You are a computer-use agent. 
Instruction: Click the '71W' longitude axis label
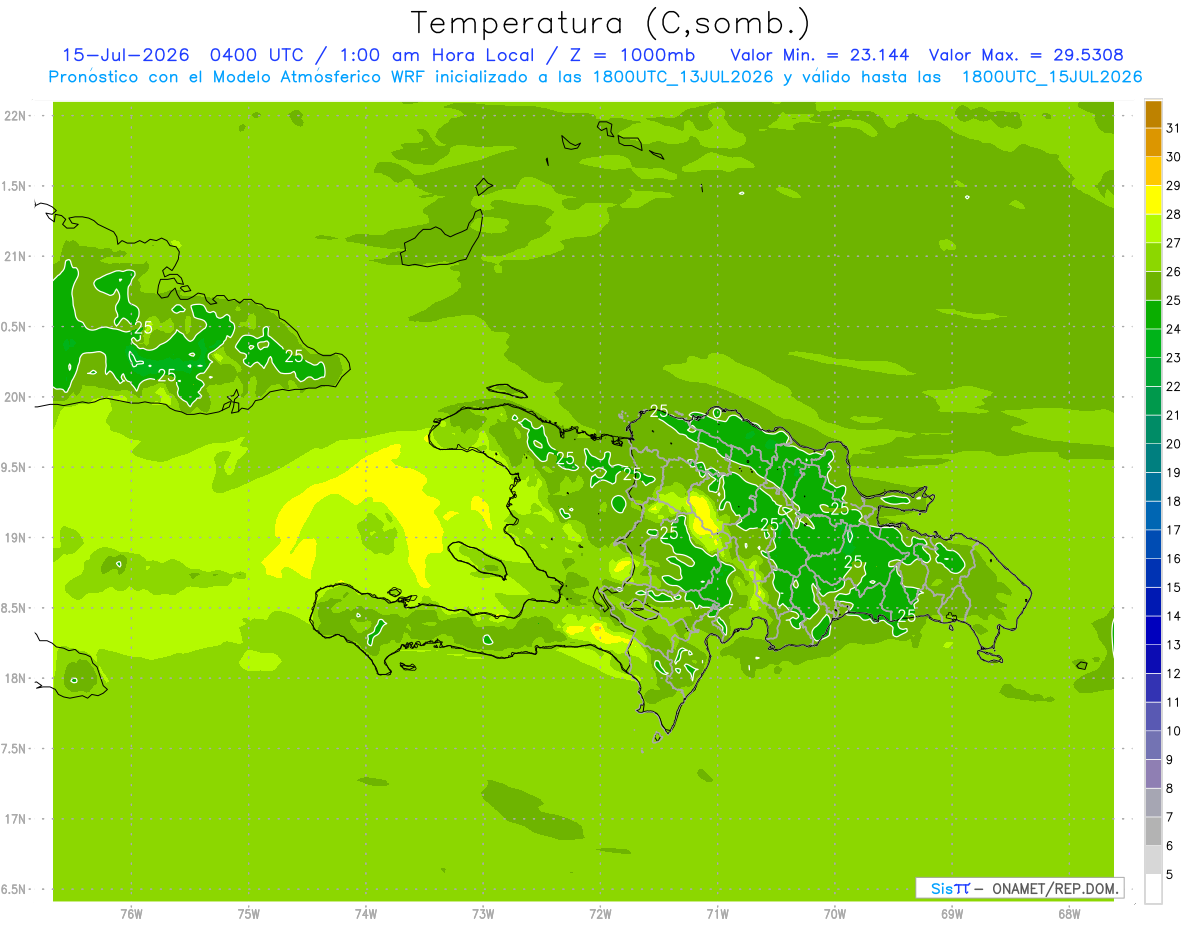[717, 913]
